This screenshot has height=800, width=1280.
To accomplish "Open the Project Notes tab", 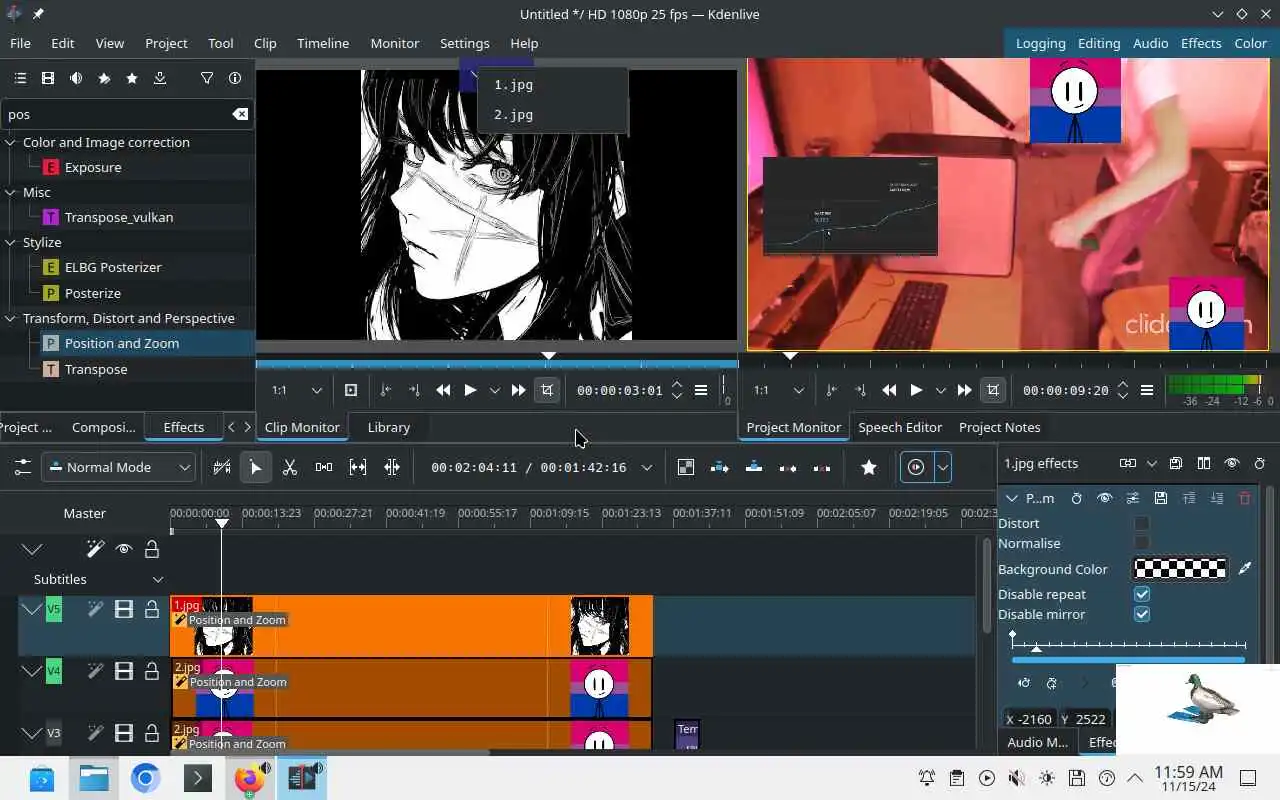I will [1000, 427].
